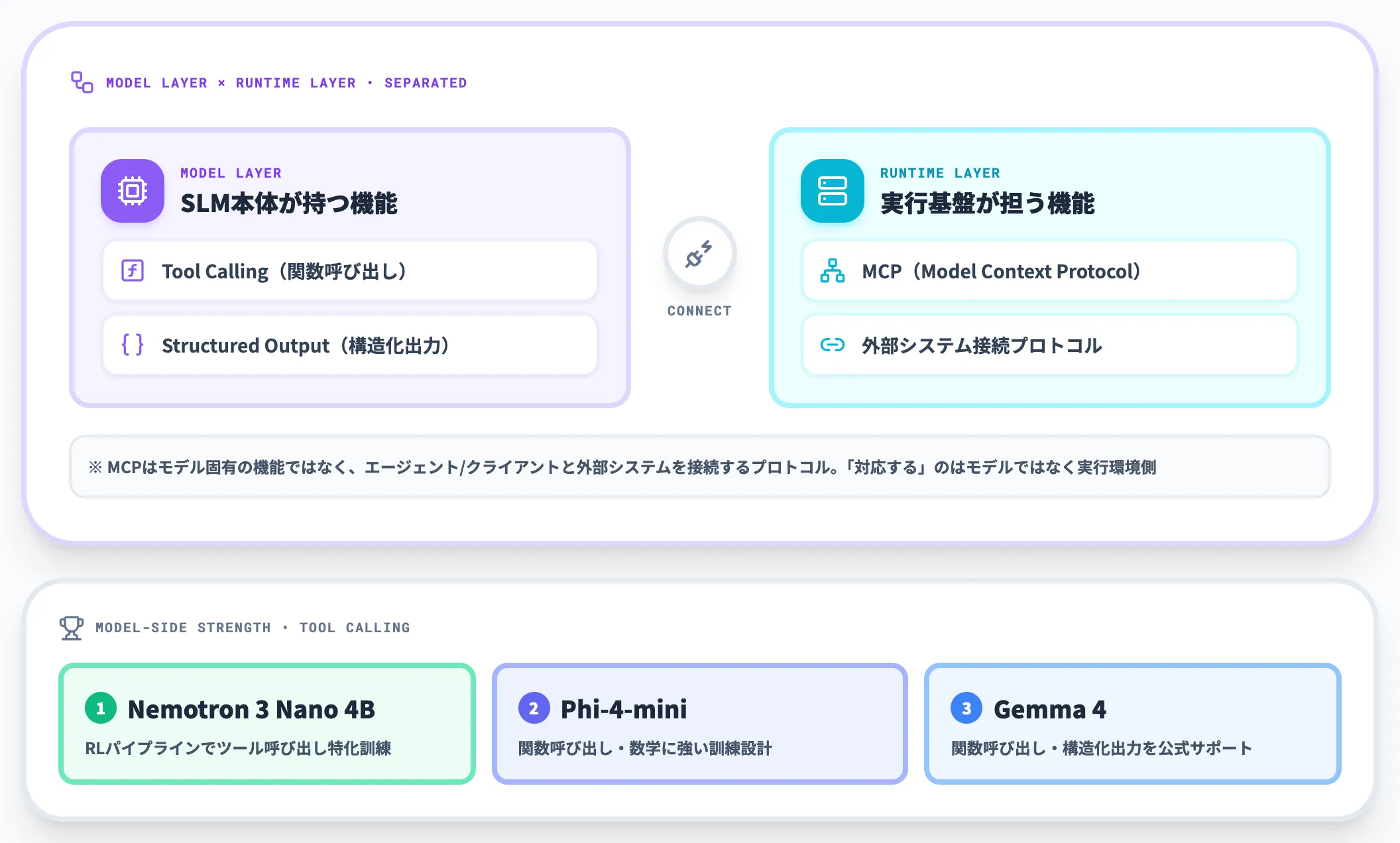Click the SLM本体が持つ機能 heading

coord(289,203)
